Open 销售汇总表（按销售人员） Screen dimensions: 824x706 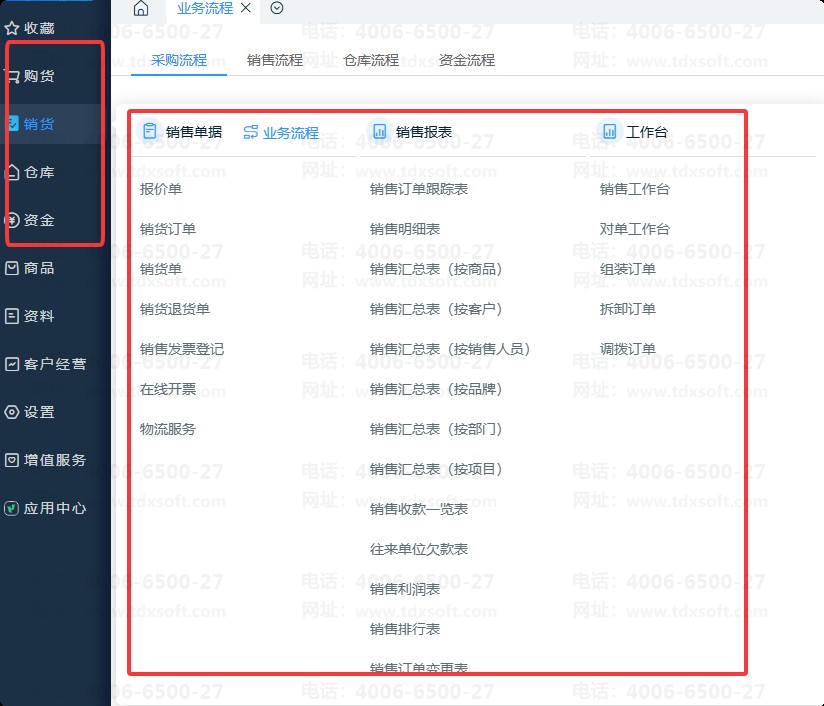(450, 349)
